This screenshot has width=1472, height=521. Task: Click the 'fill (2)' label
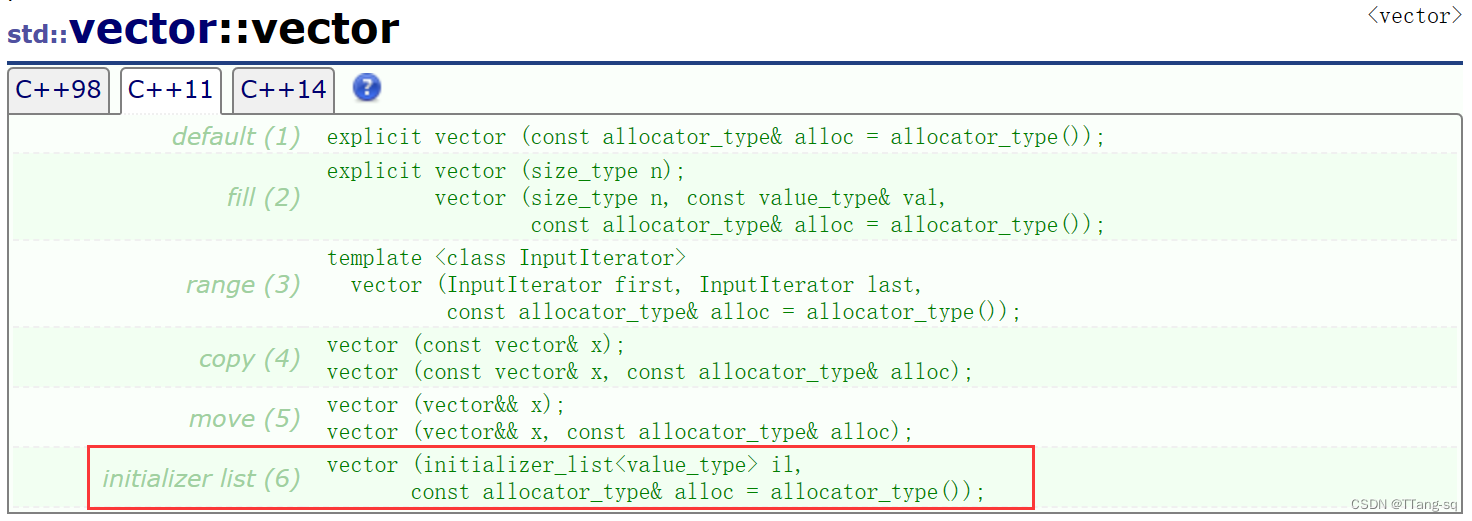click(264, 197)
